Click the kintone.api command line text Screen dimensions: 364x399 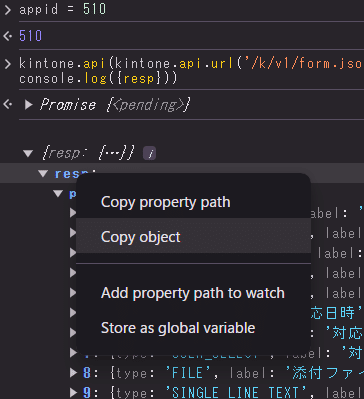(191, 63)
